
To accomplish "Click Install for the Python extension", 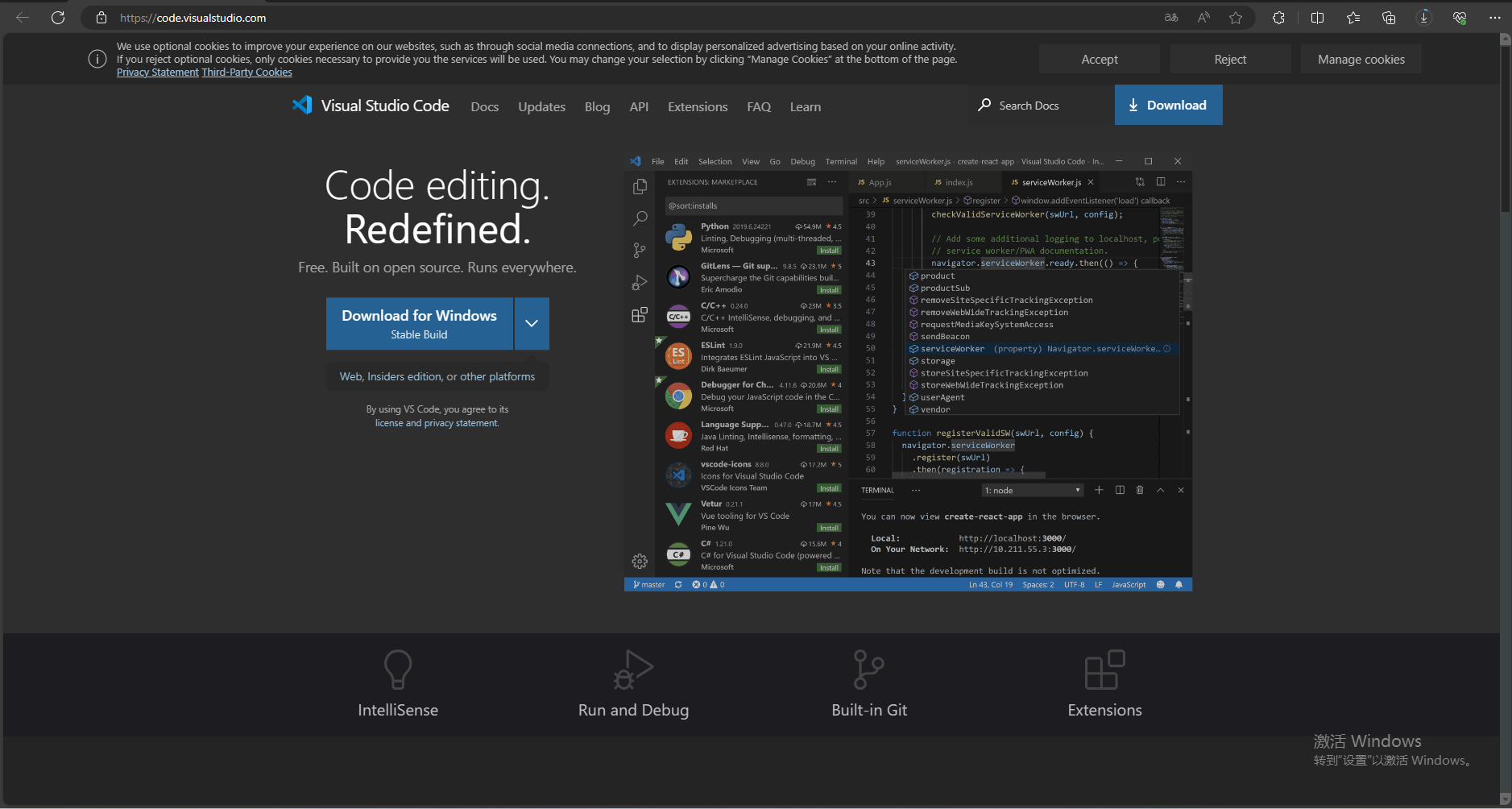I will (x=829, y=251).
